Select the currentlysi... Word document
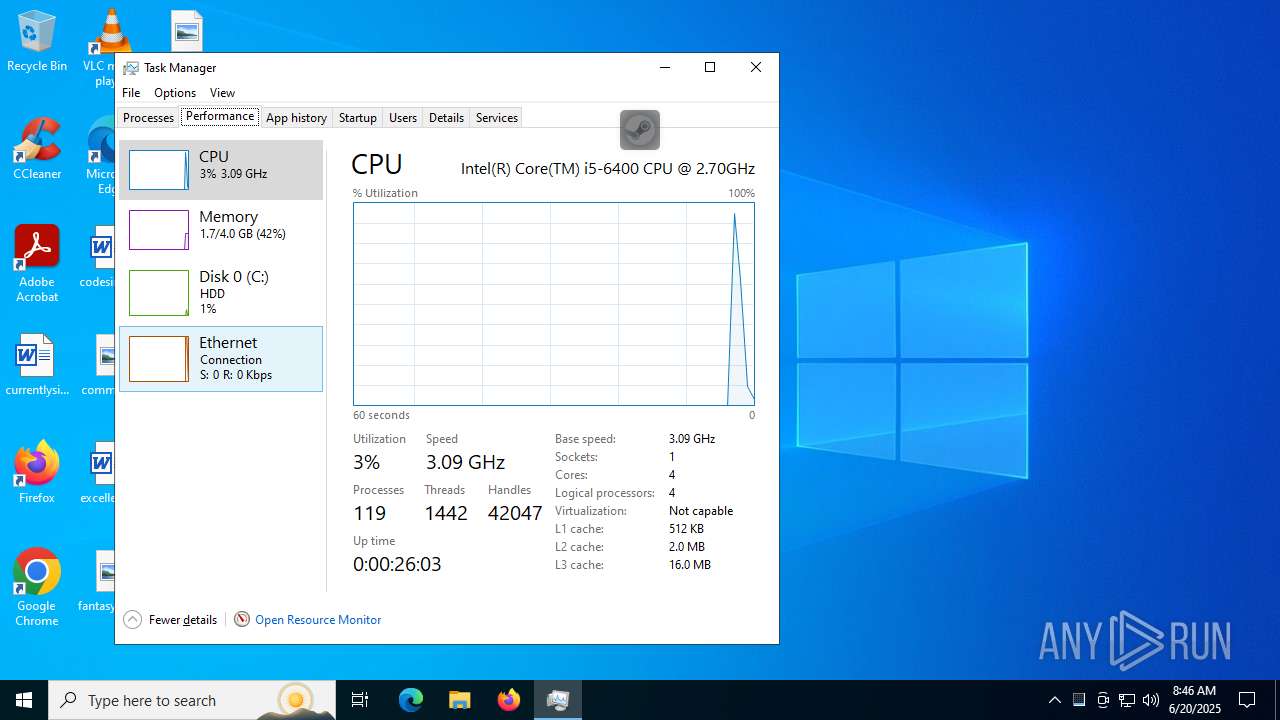The height and width of the screenshot is (720, 1280). point(37,366)
